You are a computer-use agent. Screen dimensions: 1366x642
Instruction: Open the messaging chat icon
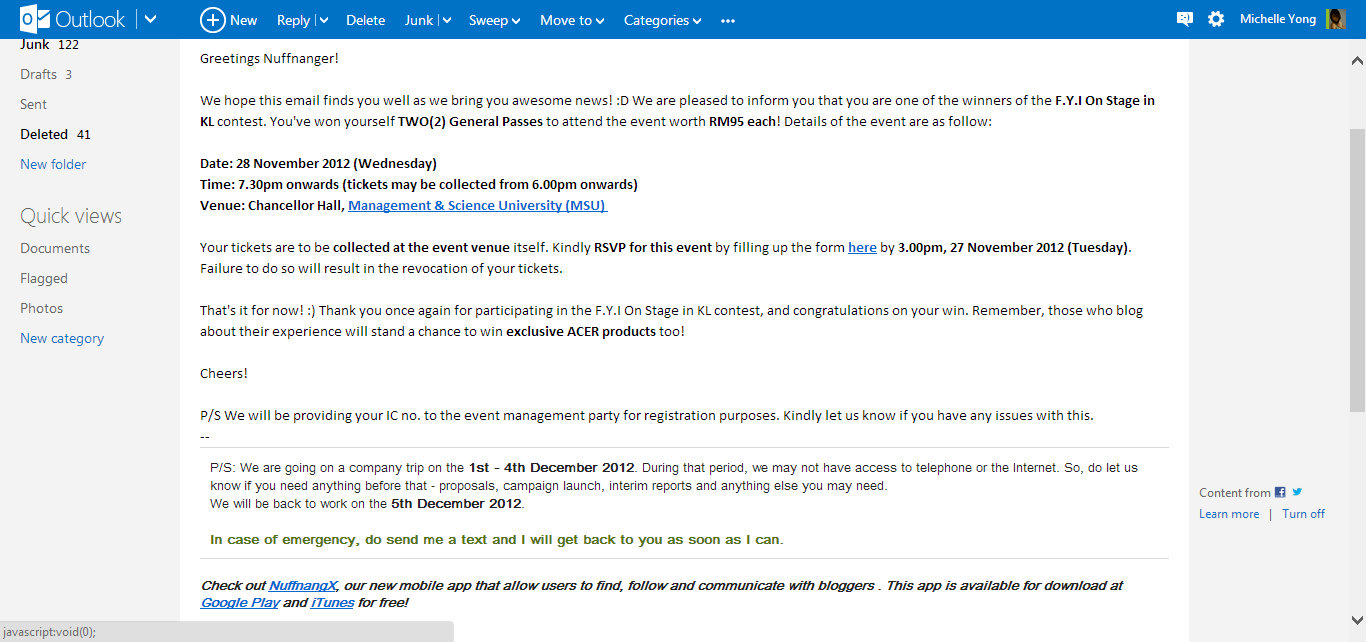pyautogui.click(x=1184, y=19)
